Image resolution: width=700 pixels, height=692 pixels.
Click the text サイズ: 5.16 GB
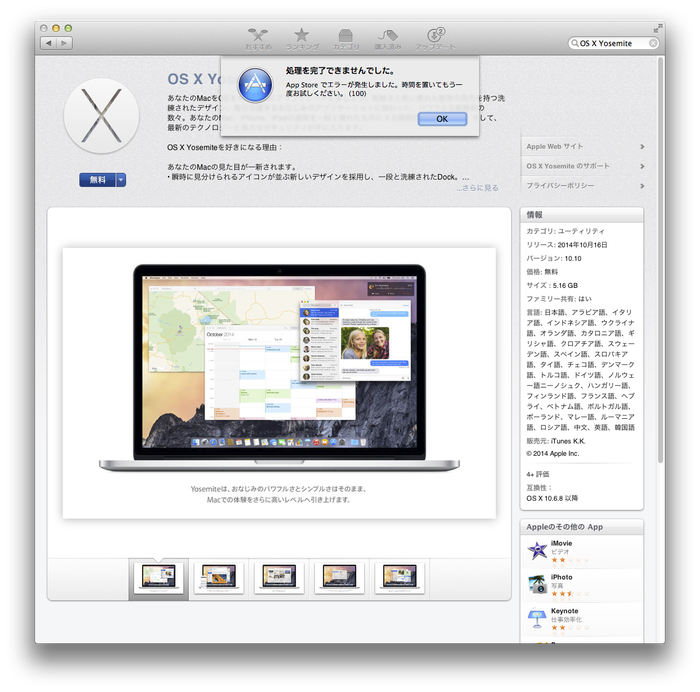pos(552,285)
